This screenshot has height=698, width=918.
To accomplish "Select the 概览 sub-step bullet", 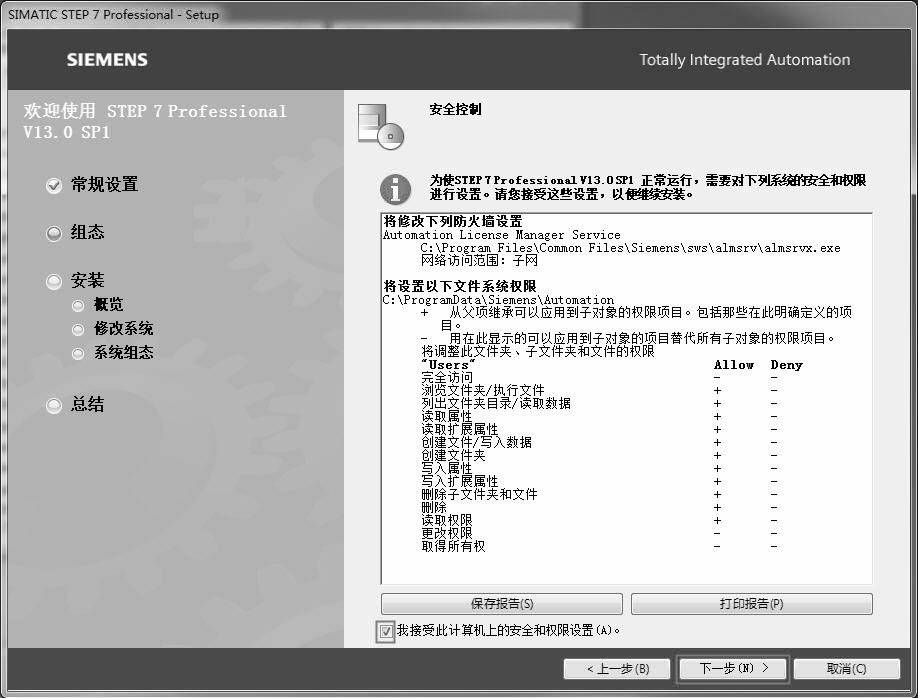I will pos(78,305).
